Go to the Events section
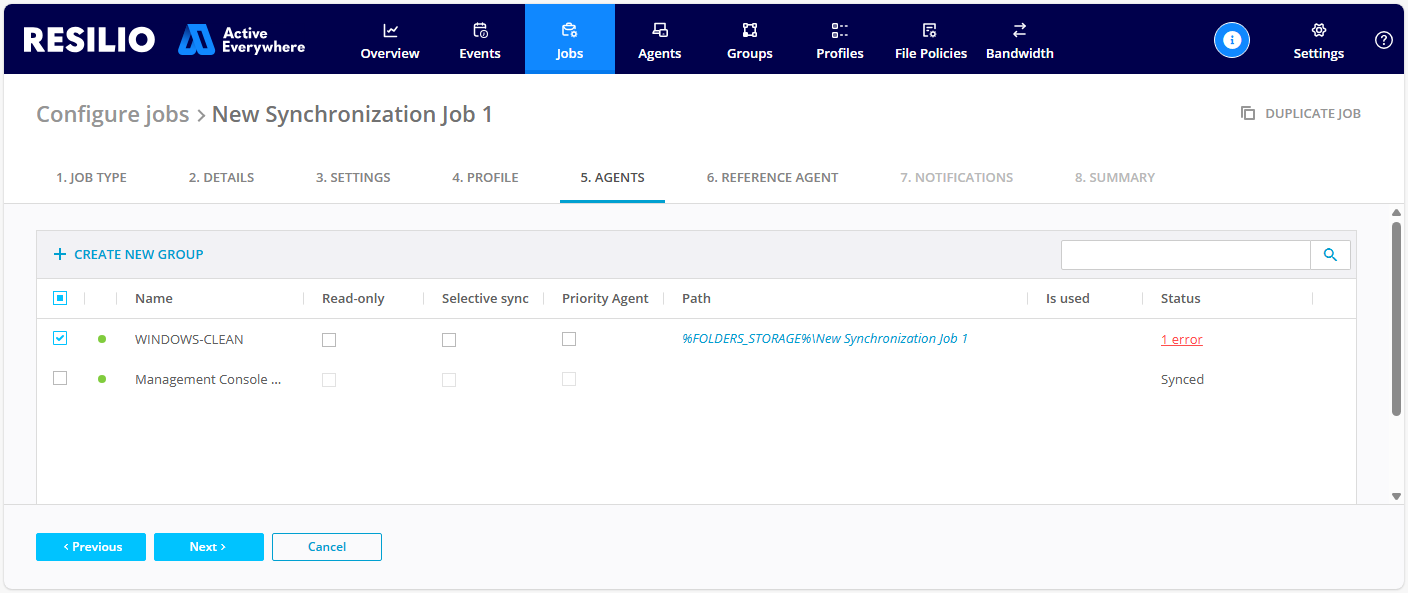Viewport: 1408px width, 593px height. 480,31
